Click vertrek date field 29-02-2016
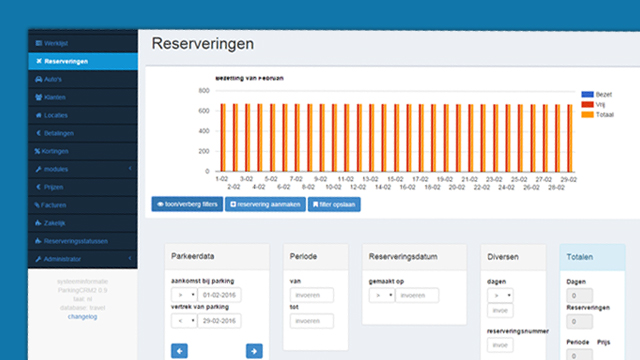The width and height of the screenshot is (640, 360). pyautogui.click(x=219, y=321)
